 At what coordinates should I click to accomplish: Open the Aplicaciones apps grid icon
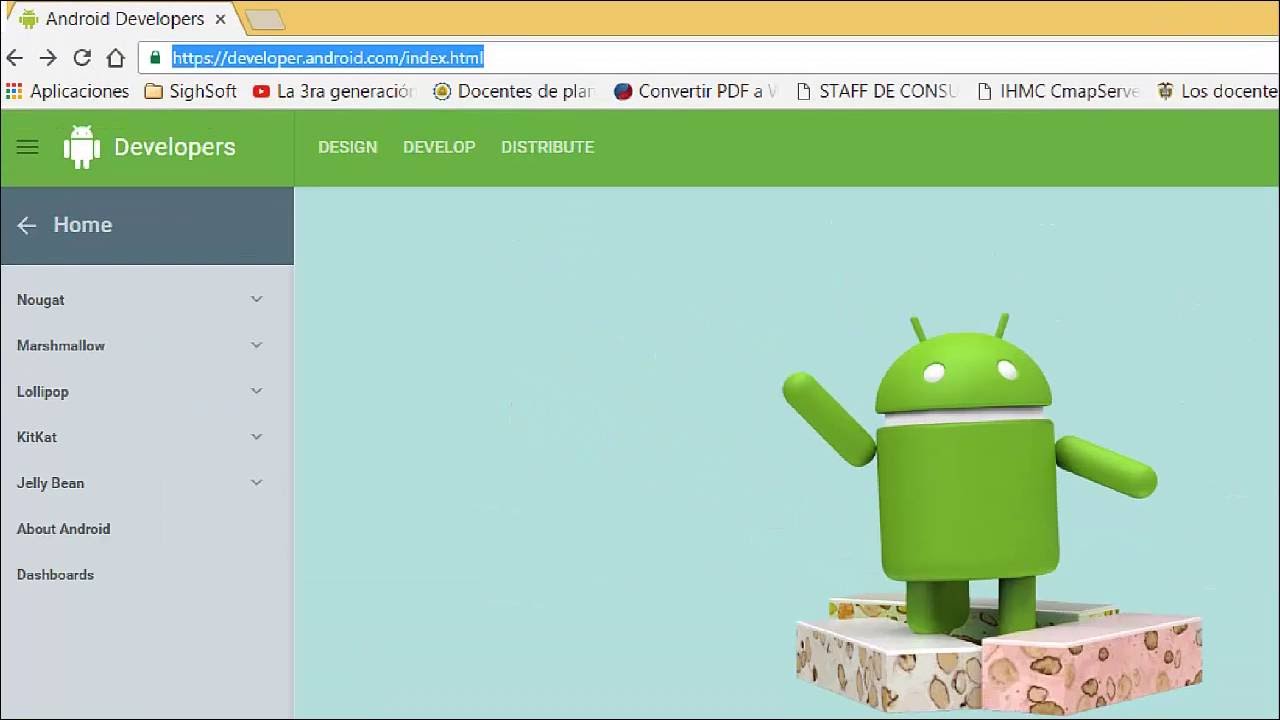tap(14, 91)
